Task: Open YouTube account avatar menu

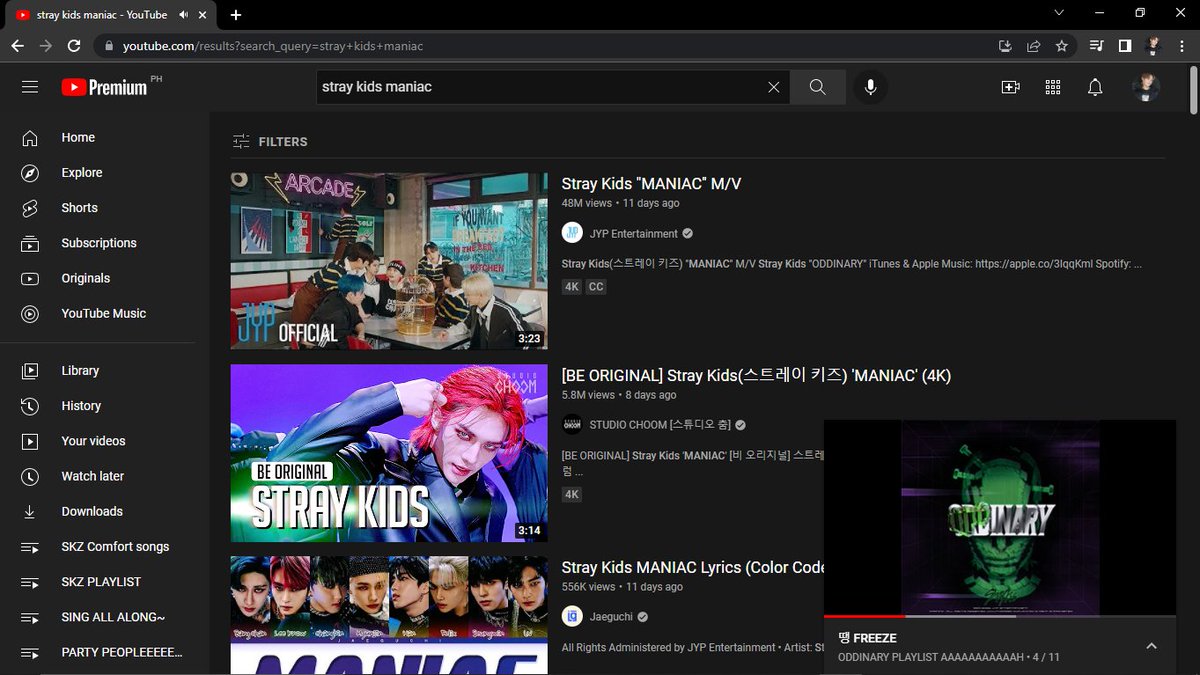Action: 1146,87
